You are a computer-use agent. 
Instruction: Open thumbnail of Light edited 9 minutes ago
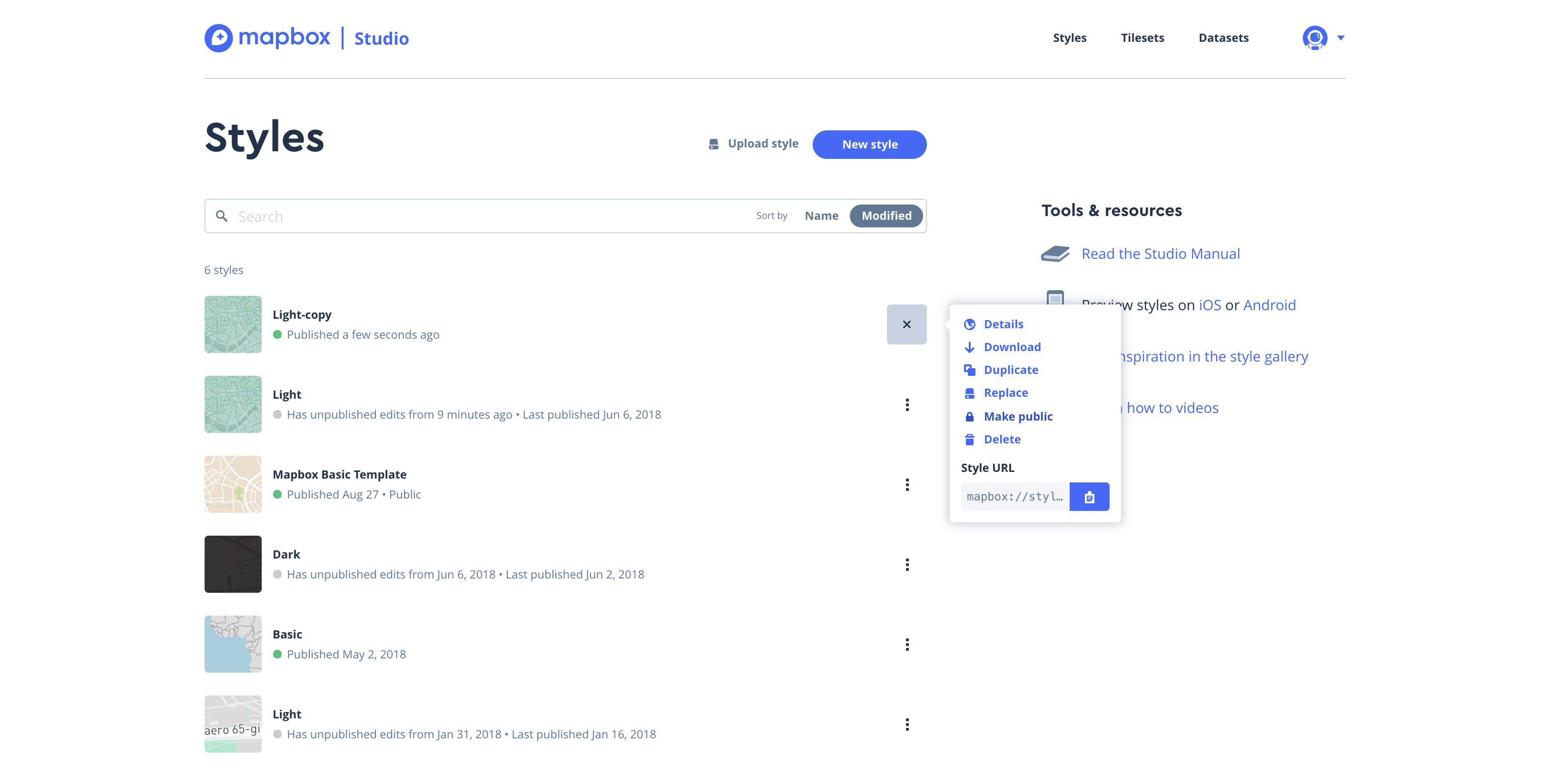(x=233, y=404)
